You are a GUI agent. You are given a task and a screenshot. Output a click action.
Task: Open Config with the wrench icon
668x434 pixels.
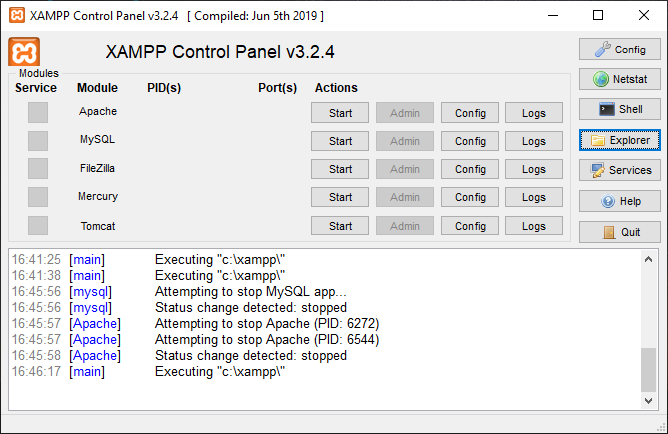coord(619,49)
